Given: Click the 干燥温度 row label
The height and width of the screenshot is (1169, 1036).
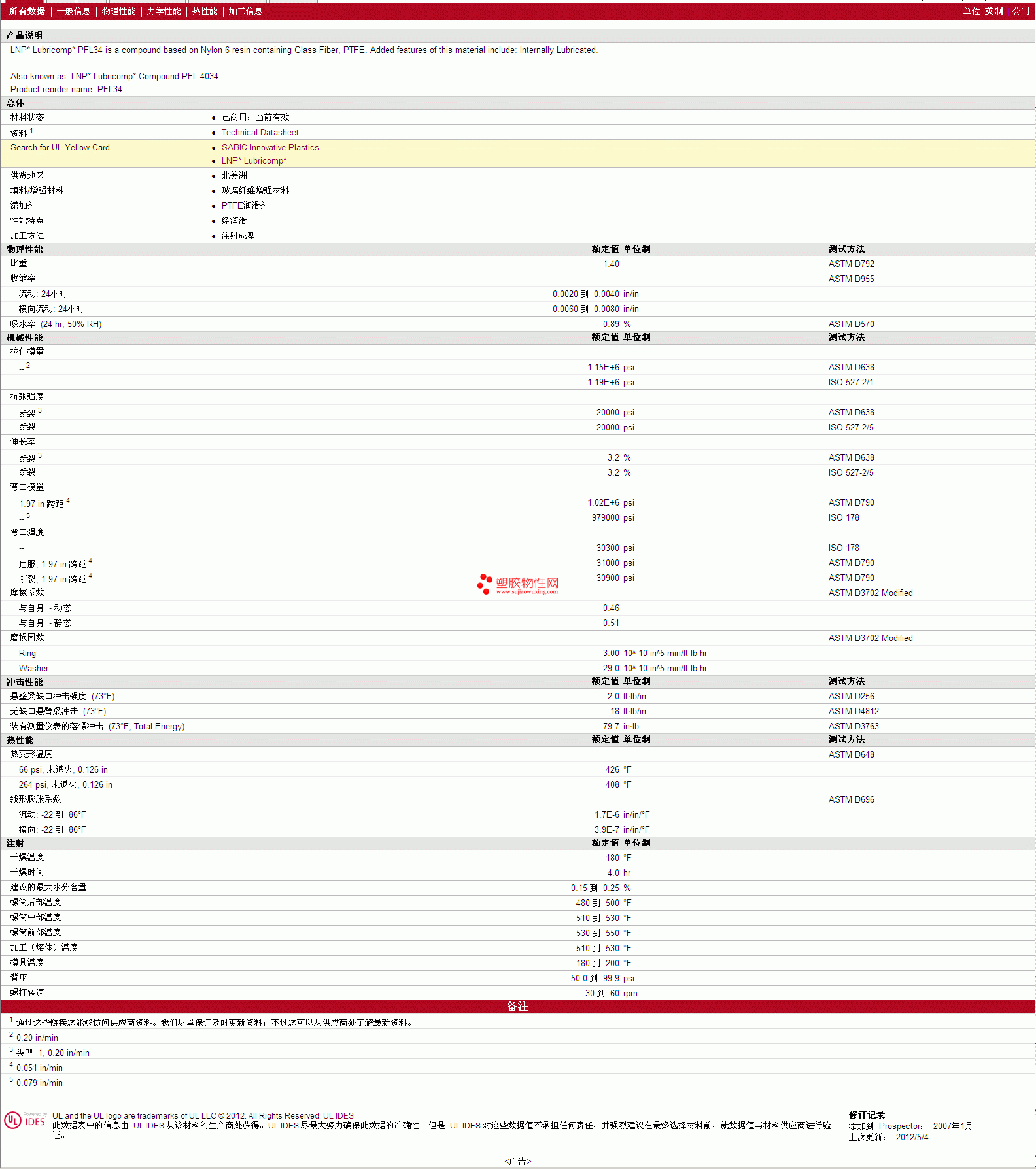Looking at the screenshot, I should click(x=27, y=857).
